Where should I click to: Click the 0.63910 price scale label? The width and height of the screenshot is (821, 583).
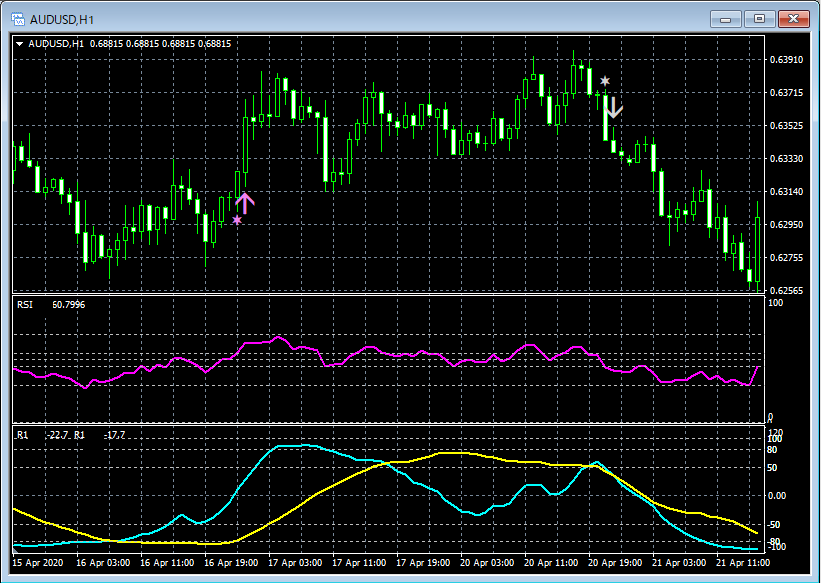click(784, 60)
